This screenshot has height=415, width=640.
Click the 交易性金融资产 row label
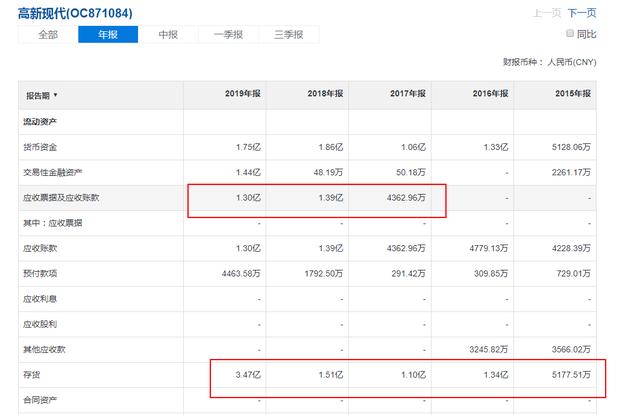click(53, 172)
